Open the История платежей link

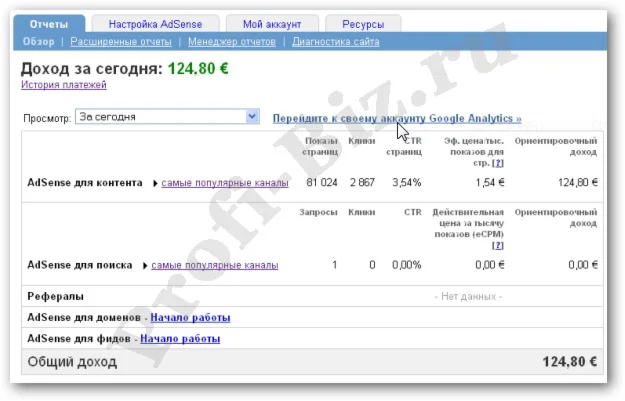coord(64,85)
